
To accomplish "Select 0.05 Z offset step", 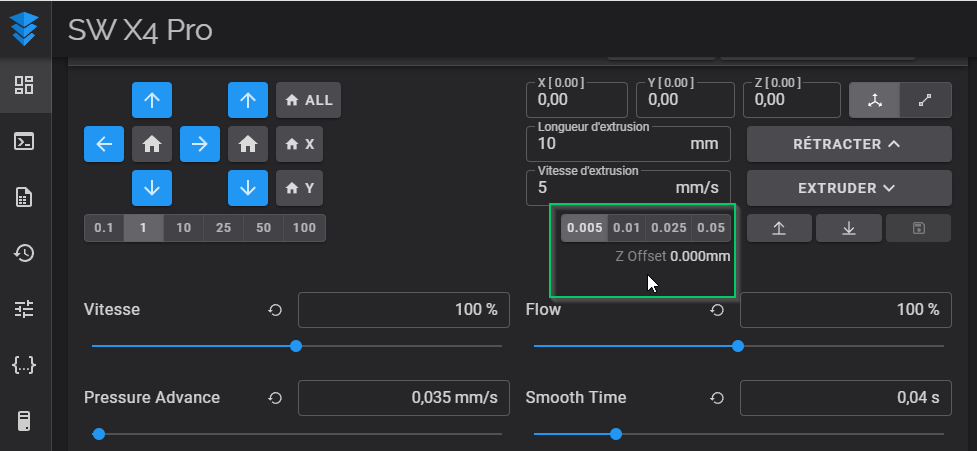I will tap(711, 228).
